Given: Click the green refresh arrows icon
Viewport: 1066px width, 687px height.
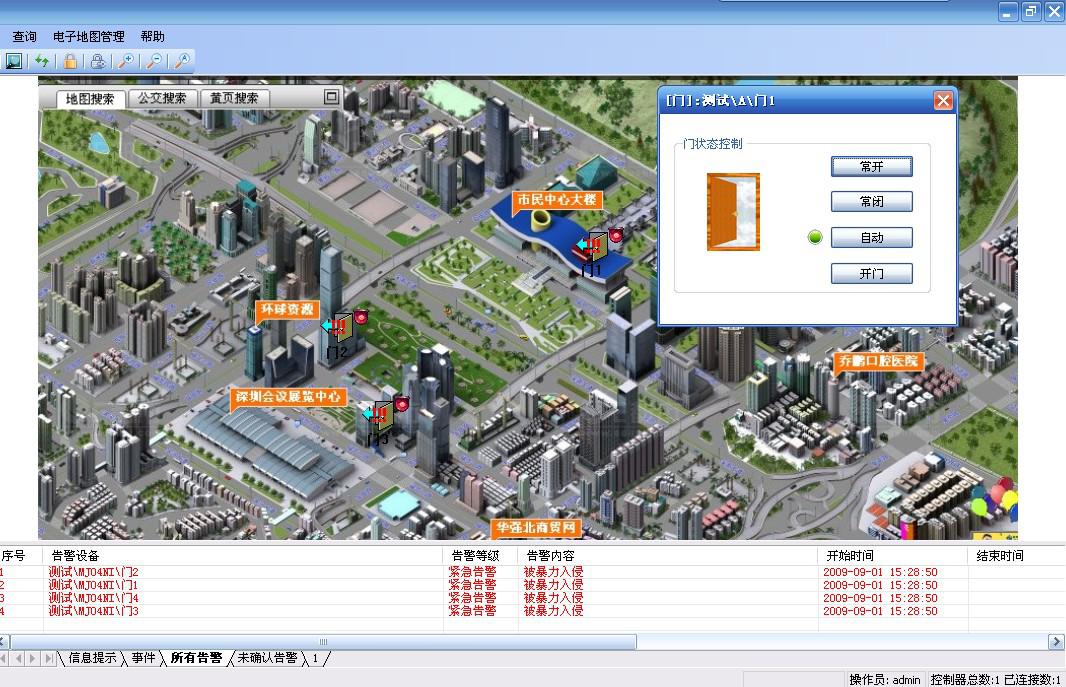Looking at the screenshot, I should [x=42, y=61].
